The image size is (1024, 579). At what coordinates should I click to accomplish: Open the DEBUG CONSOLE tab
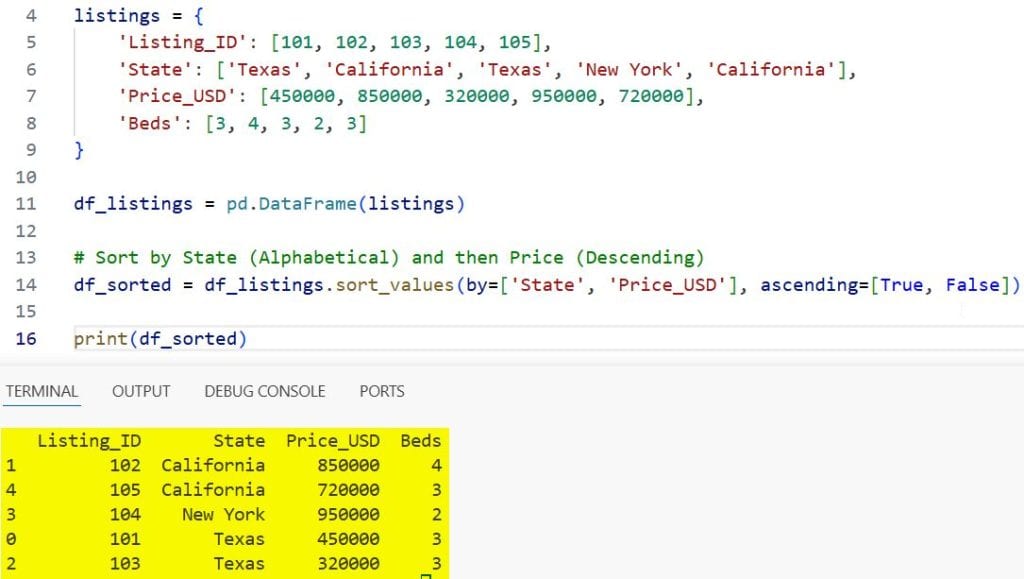264,391
